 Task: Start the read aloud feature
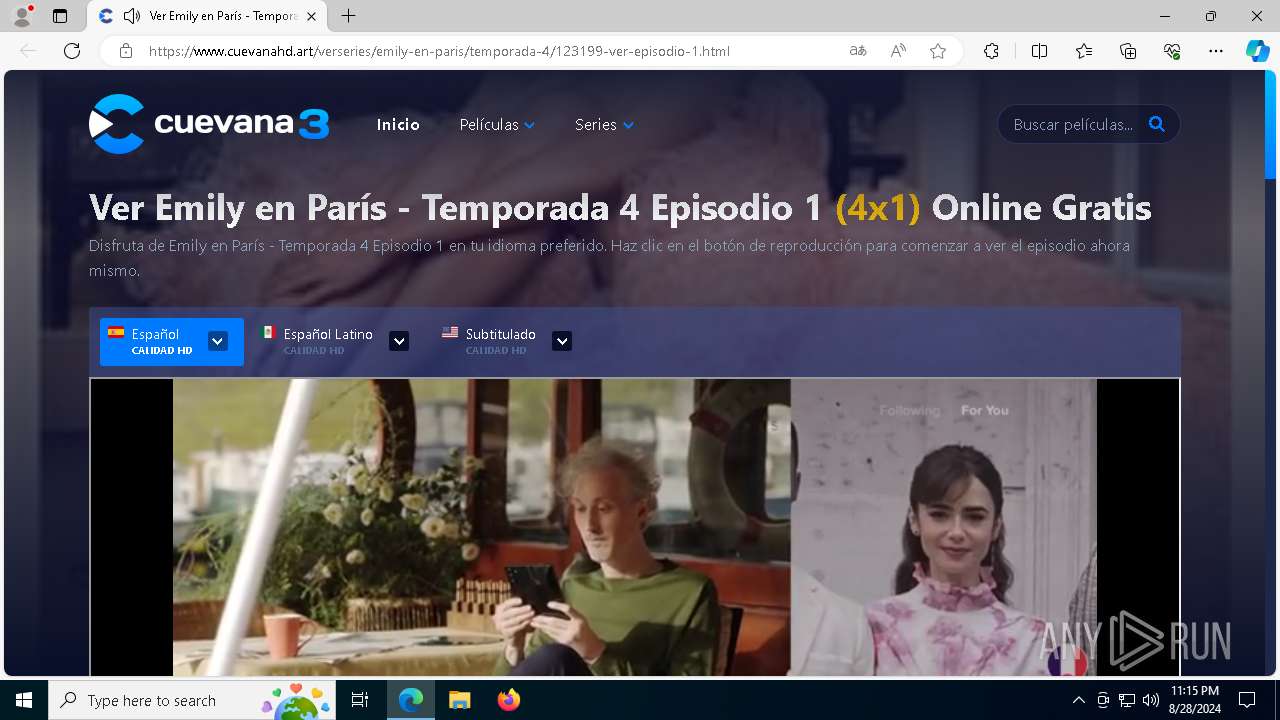point(898,51)
